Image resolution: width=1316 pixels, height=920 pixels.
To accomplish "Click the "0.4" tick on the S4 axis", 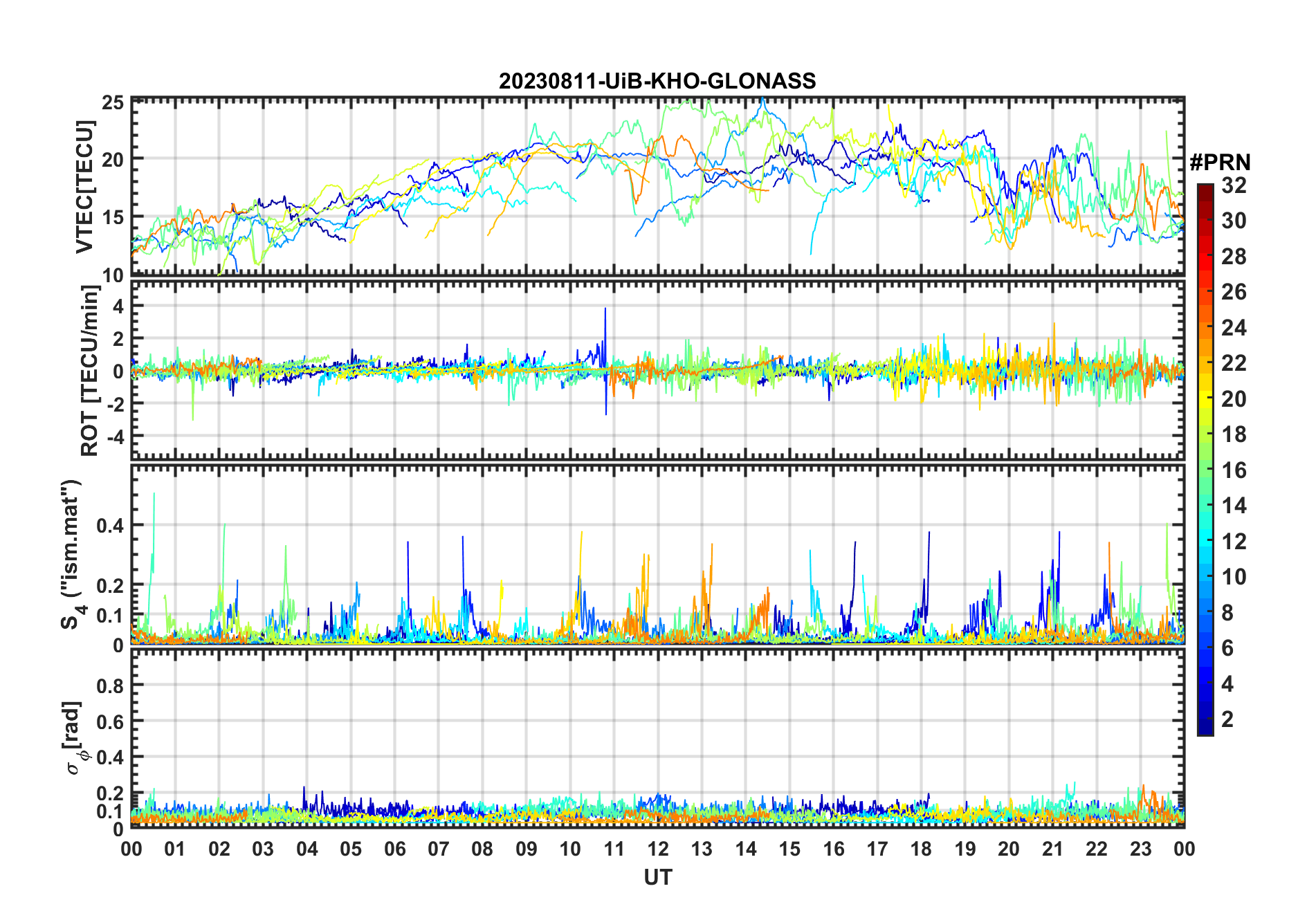I will pos(110,526).
